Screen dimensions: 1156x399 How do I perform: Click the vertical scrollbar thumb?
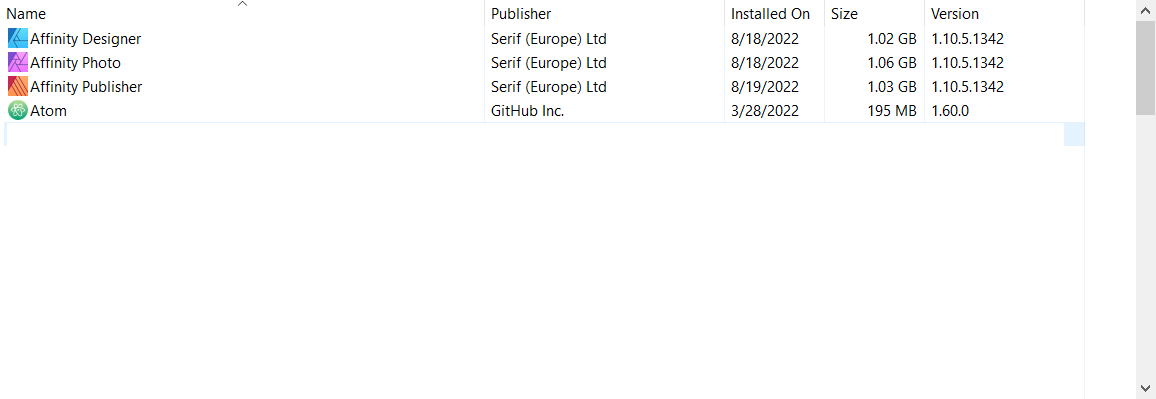[x=1146, y=68]
